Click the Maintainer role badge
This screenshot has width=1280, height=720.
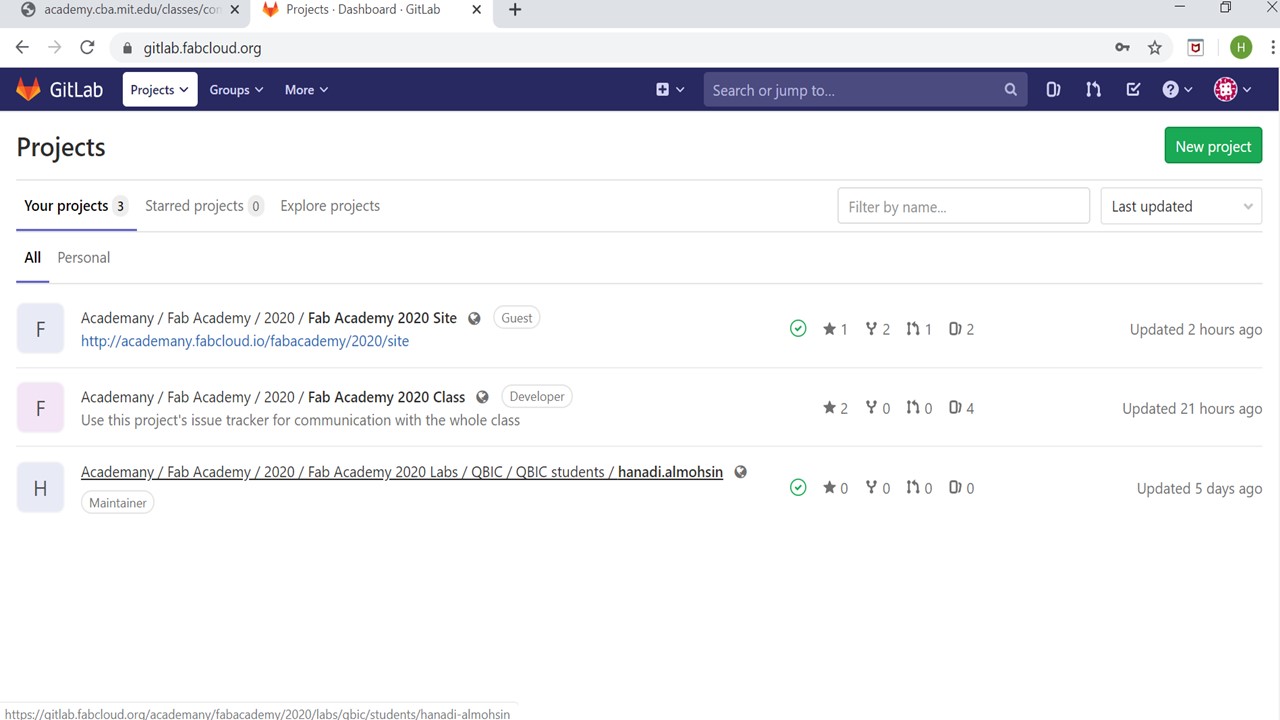tap(118, 503)
